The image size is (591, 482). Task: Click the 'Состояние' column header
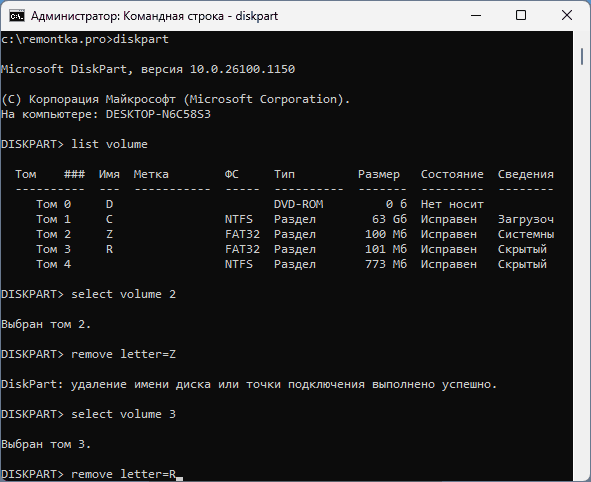pos(452,174)
